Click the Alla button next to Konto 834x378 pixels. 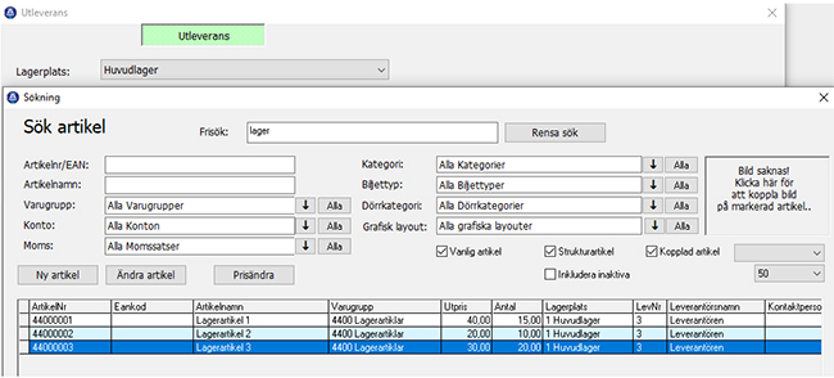pos(335,226)
